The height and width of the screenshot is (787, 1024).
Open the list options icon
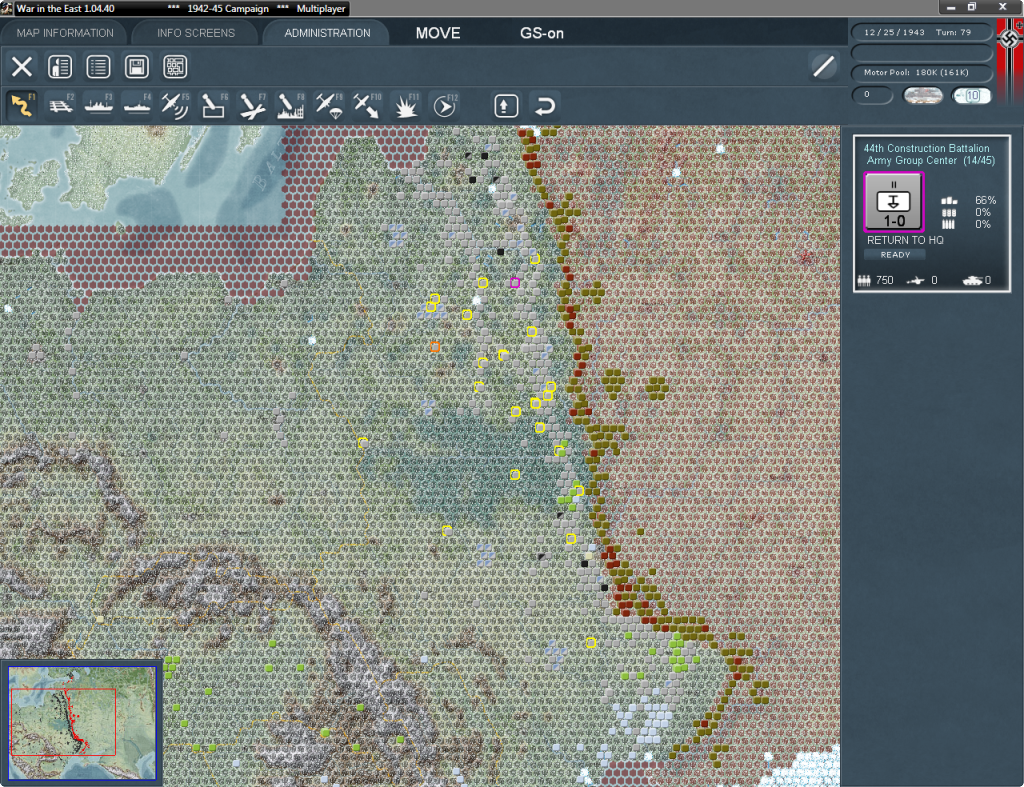(x=99, y=67)
